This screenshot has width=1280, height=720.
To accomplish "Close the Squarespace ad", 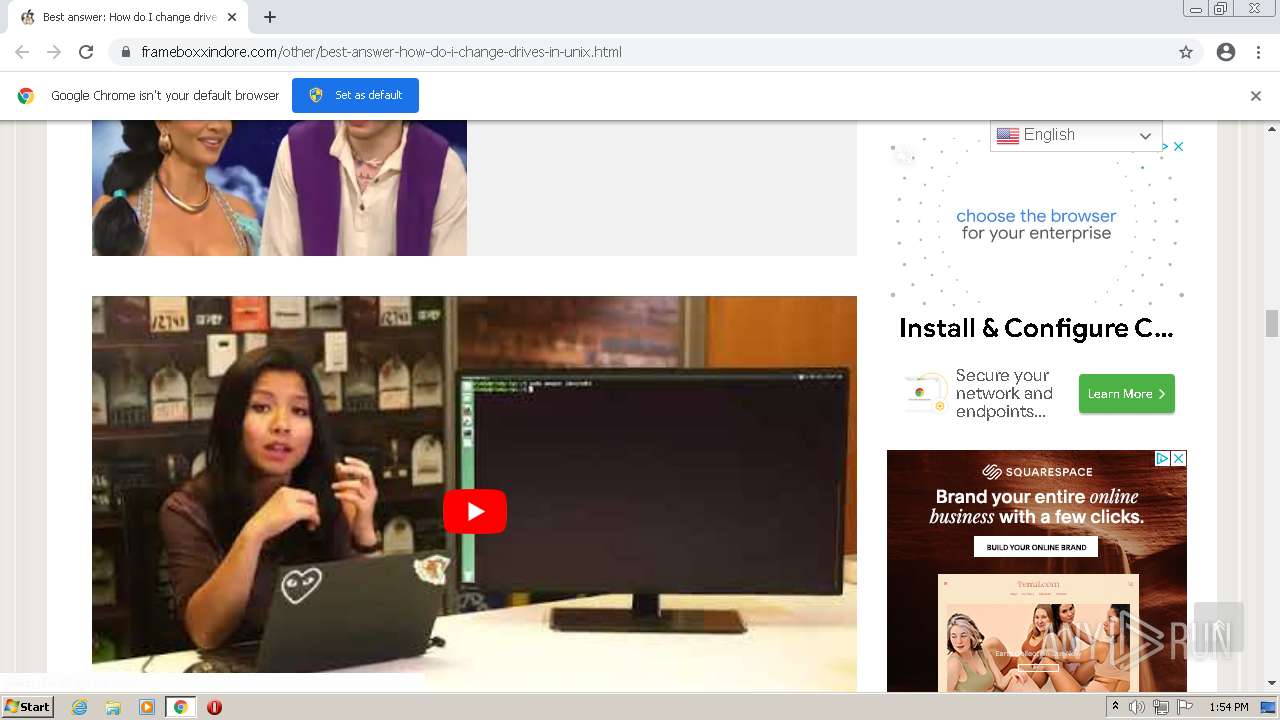I will (x=1179, y=458).
